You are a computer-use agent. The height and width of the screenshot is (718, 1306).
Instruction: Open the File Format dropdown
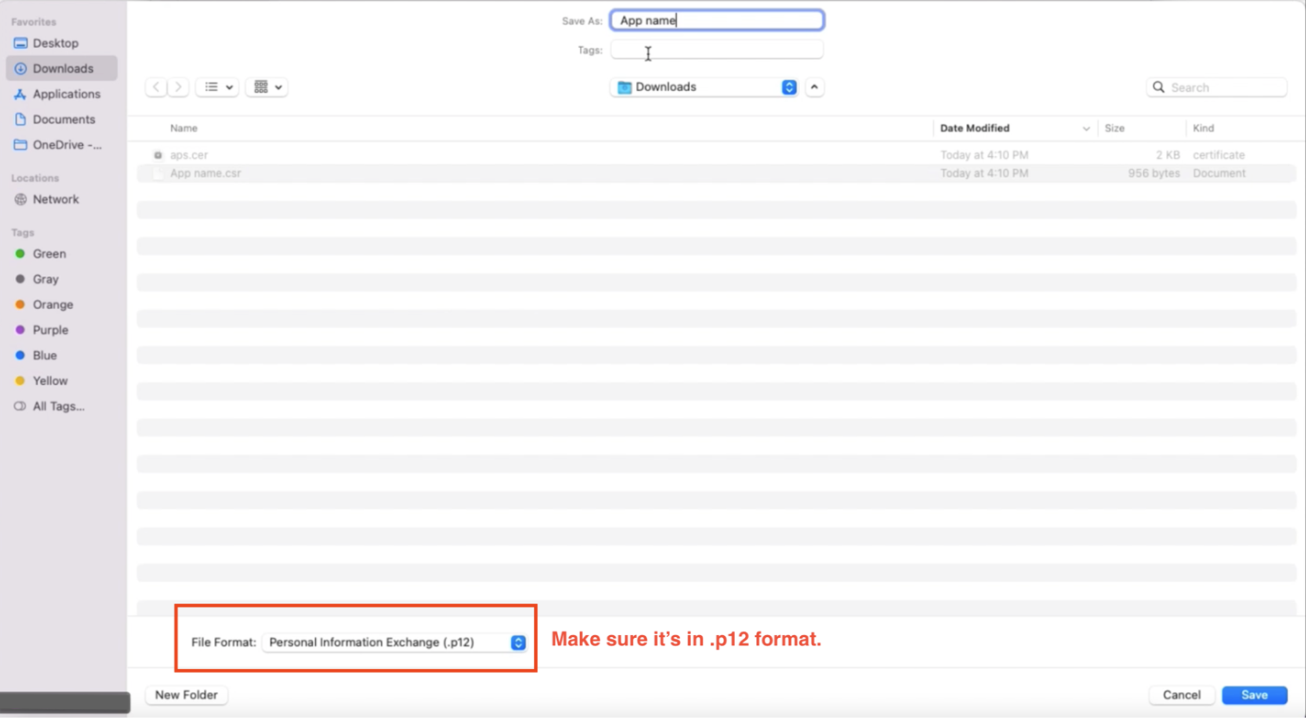(395, 642)
